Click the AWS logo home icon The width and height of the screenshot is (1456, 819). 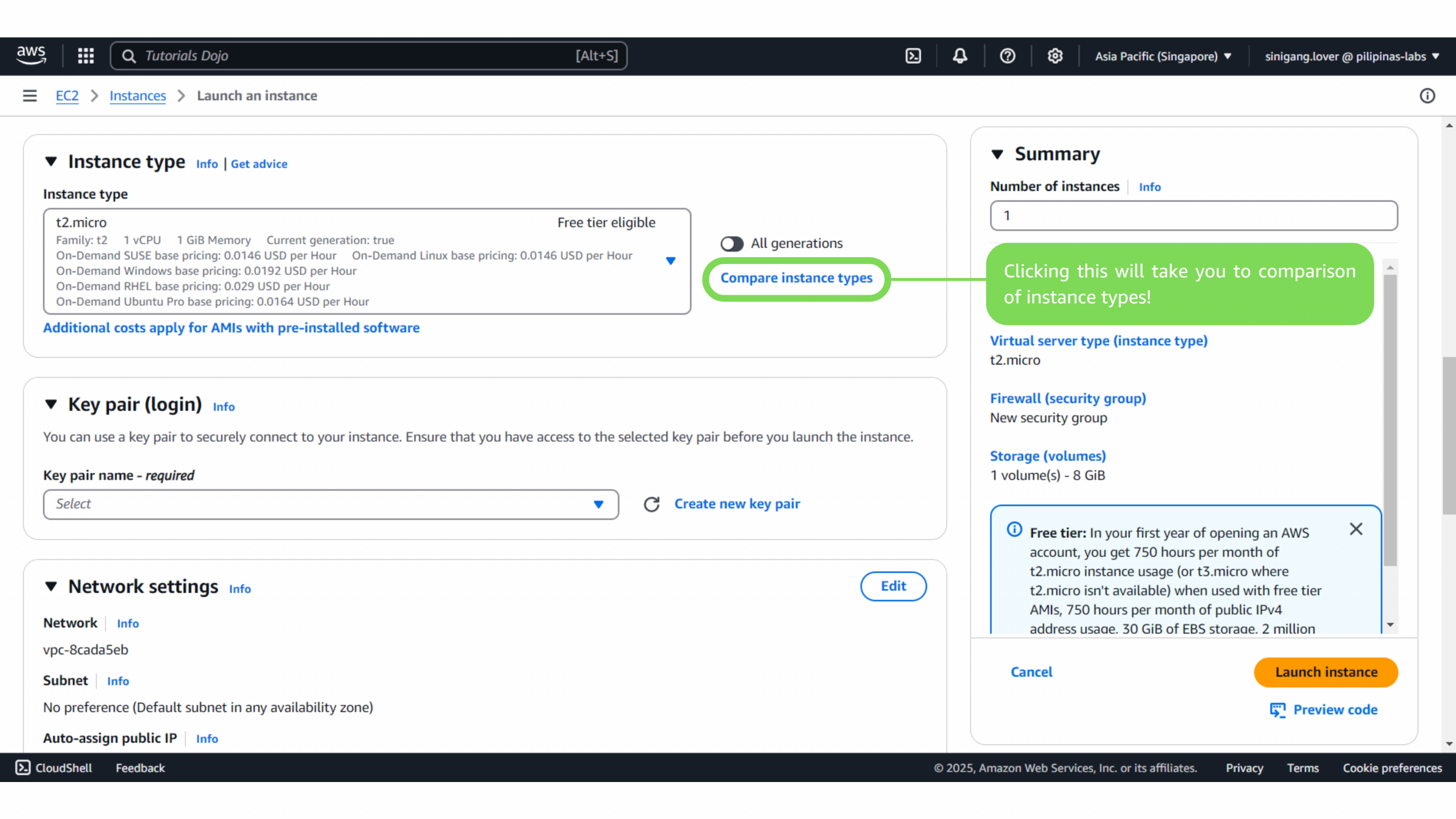(31, 56)
